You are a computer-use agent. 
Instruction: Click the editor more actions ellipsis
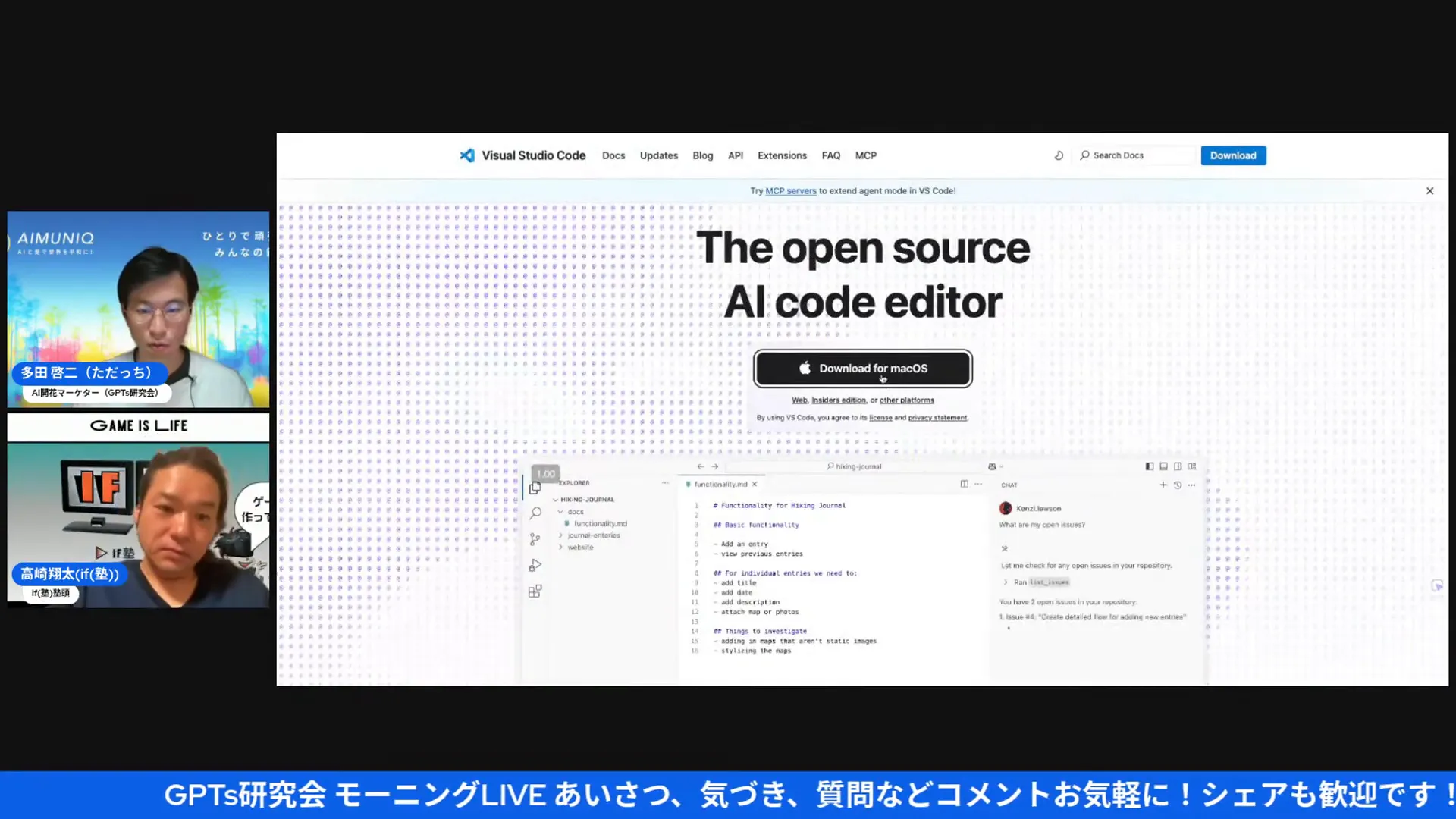[x=978, y=485]
